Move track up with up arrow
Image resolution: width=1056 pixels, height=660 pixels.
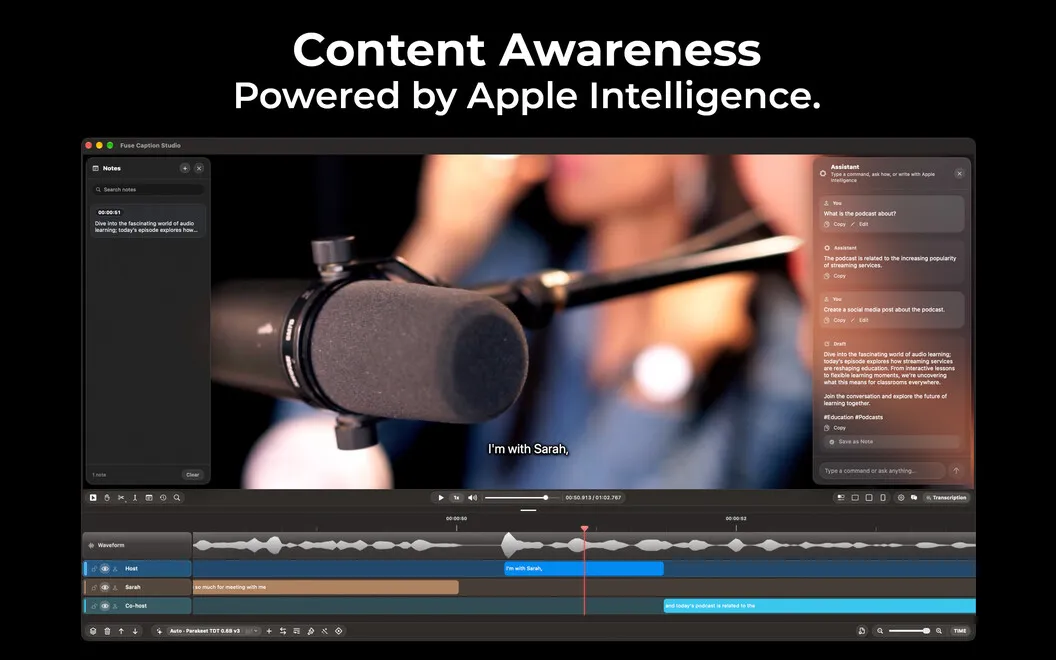coord(121,631)
